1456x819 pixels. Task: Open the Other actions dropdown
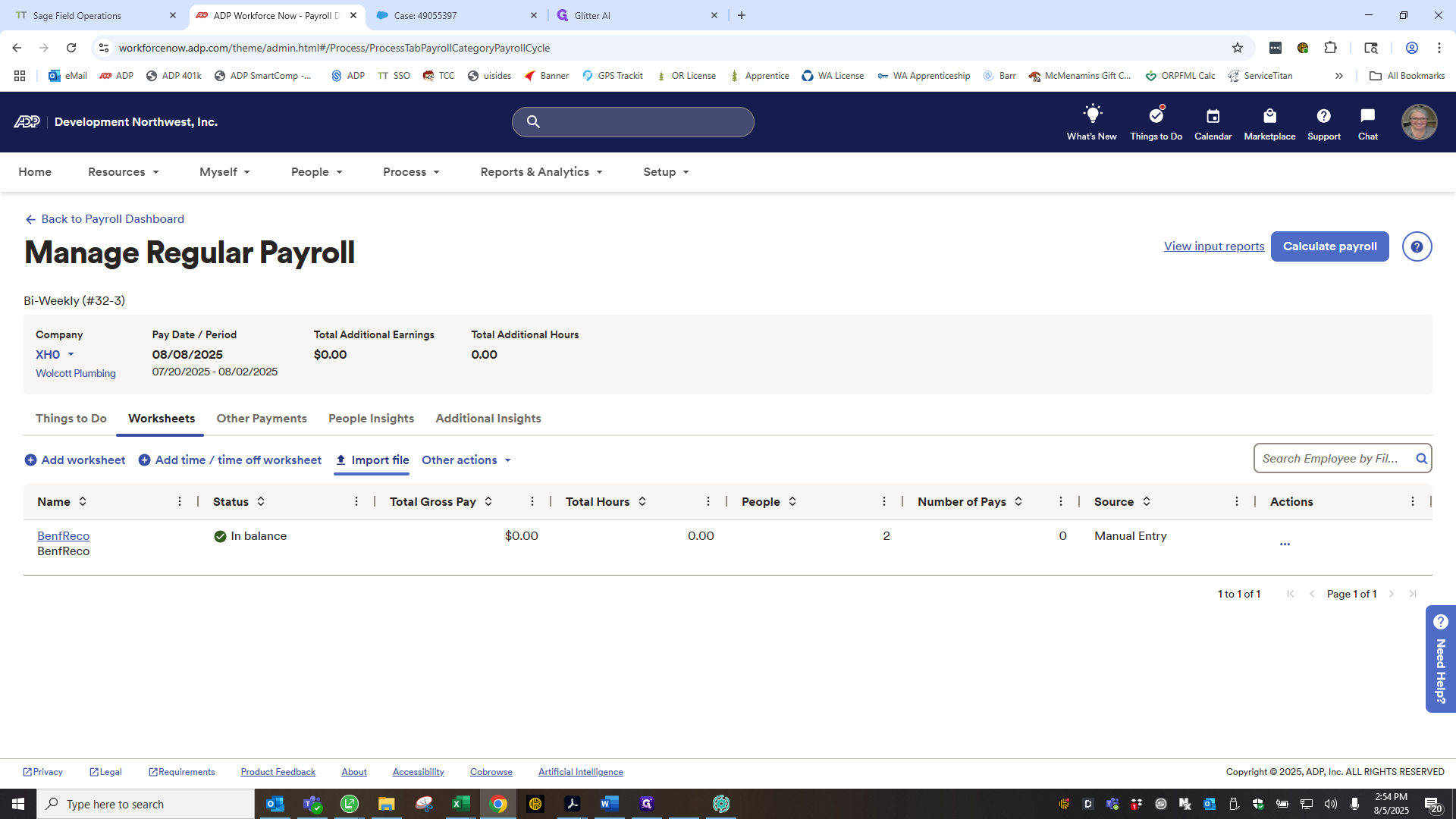pos(466,460)
